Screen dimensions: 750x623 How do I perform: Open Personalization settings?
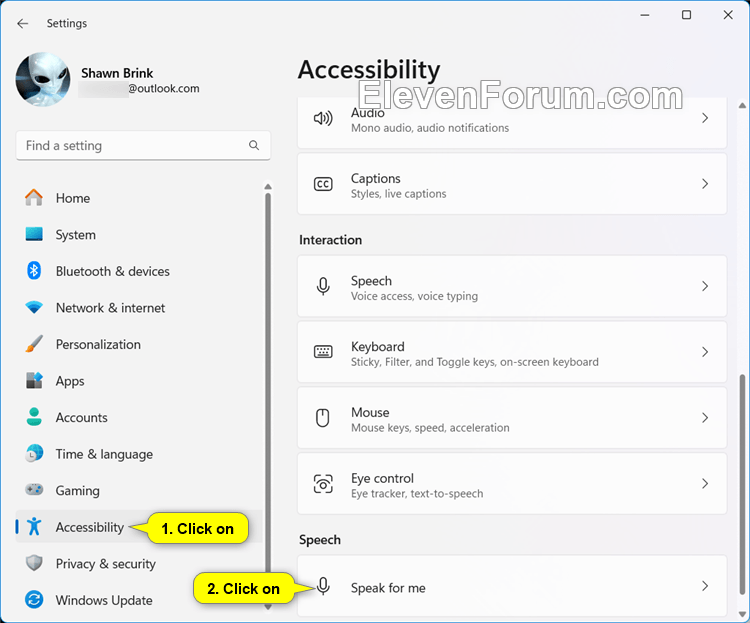98,345
